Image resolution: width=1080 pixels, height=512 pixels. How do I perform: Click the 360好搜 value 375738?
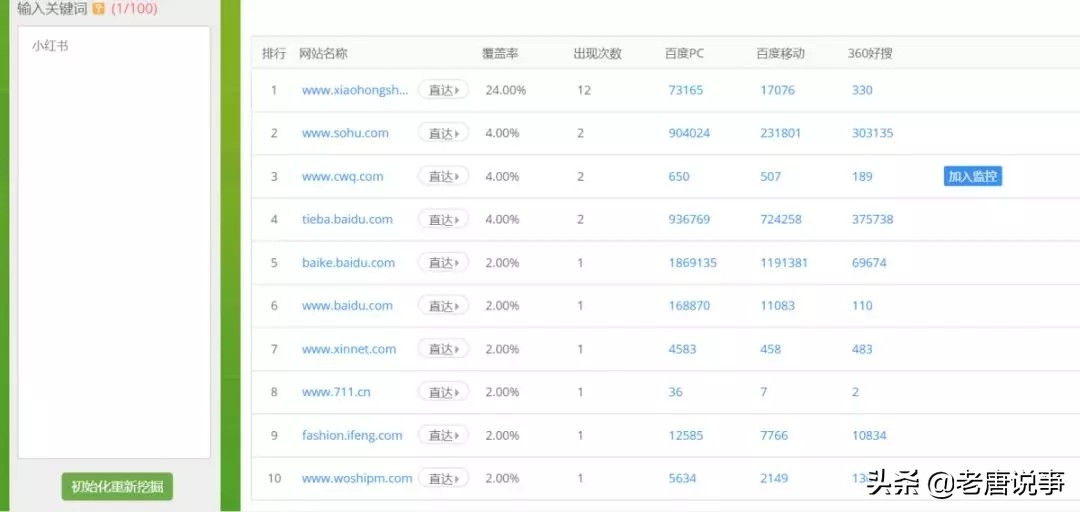point(873,219)
